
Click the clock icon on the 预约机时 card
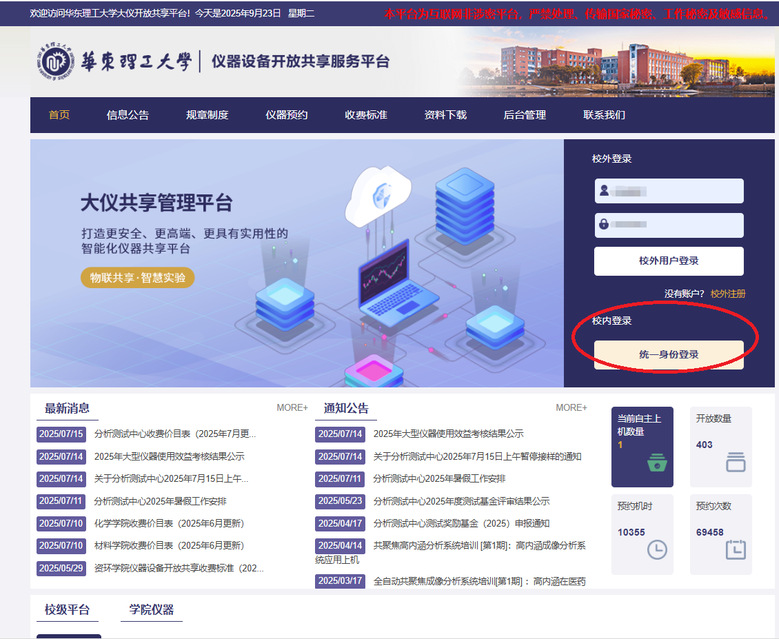click(x=656, y=549)
